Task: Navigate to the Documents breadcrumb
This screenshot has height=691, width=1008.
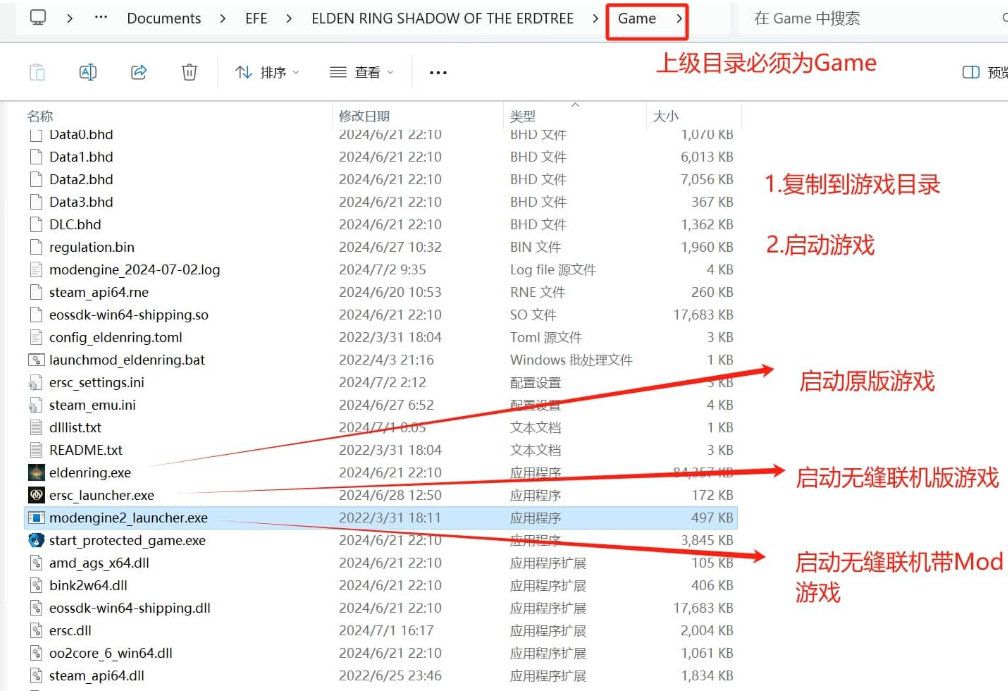Action: (164, 18)
